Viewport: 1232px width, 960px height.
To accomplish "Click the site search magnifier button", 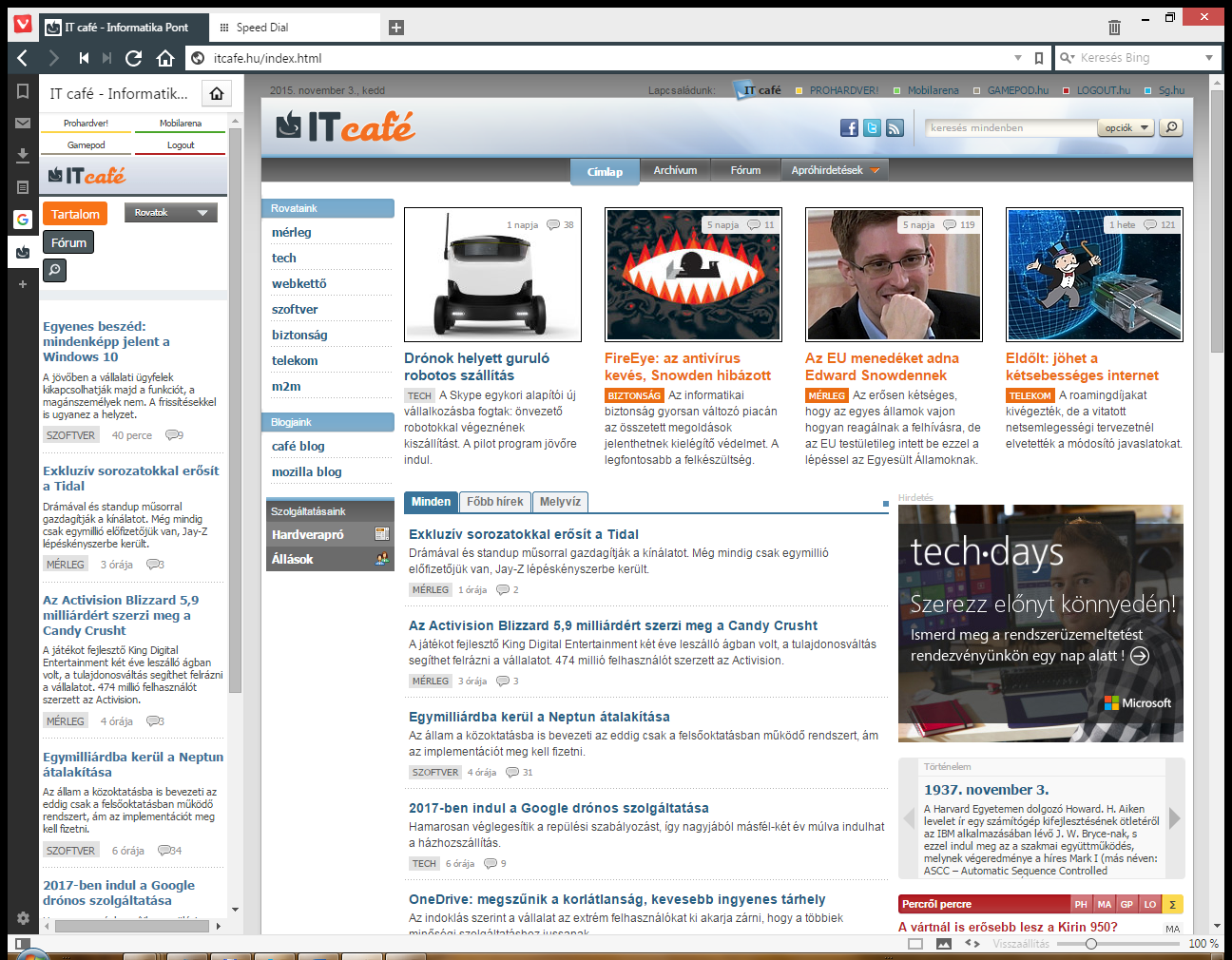I will [x=1171, y=127].
